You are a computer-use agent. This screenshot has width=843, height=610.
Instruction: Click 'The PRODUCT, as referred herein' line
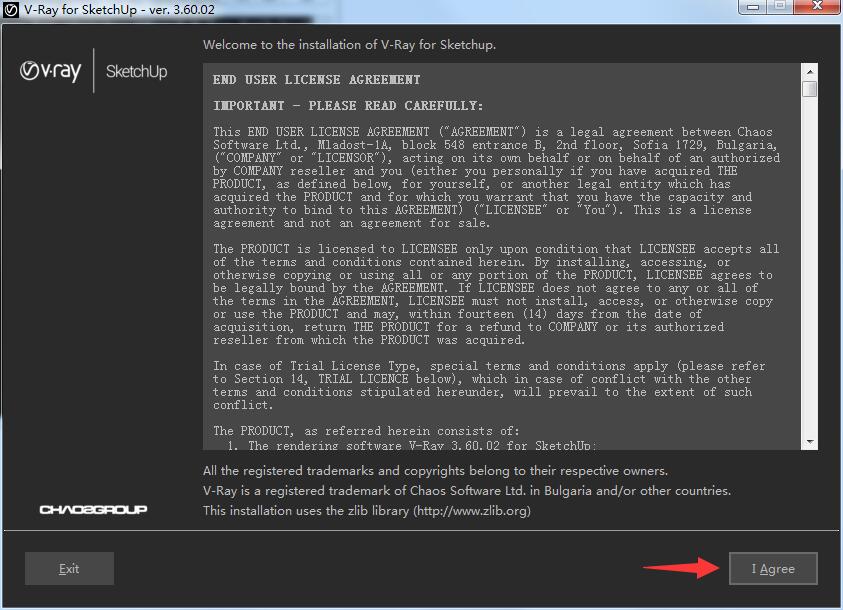point(366,431)
